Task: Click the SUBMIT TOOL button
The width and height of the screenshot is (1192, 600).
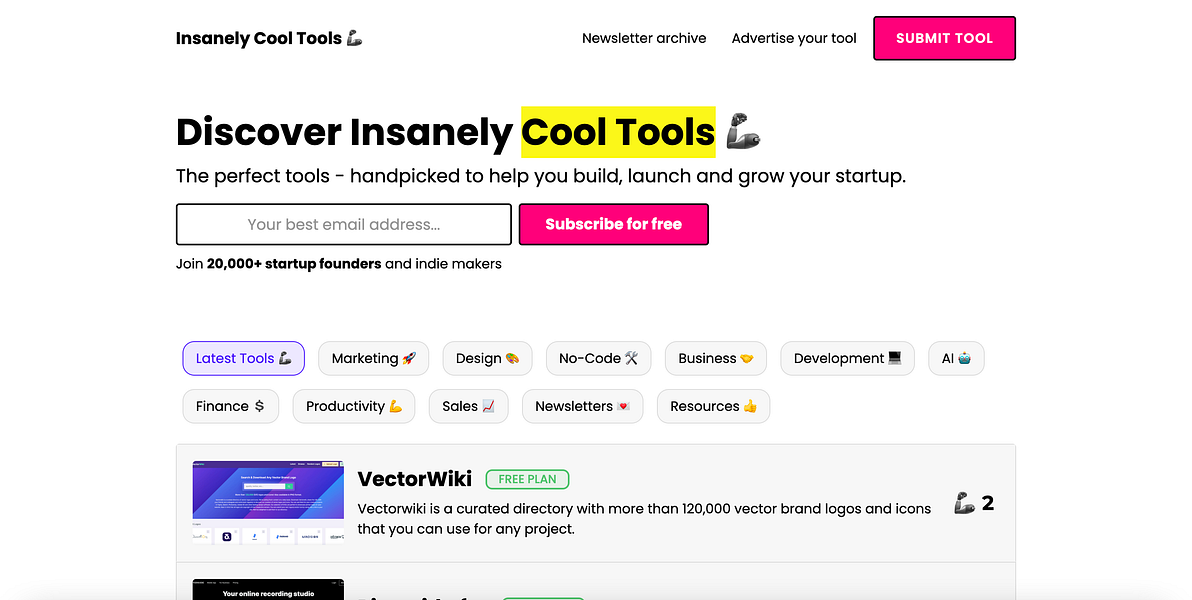Action: (944, 38)
